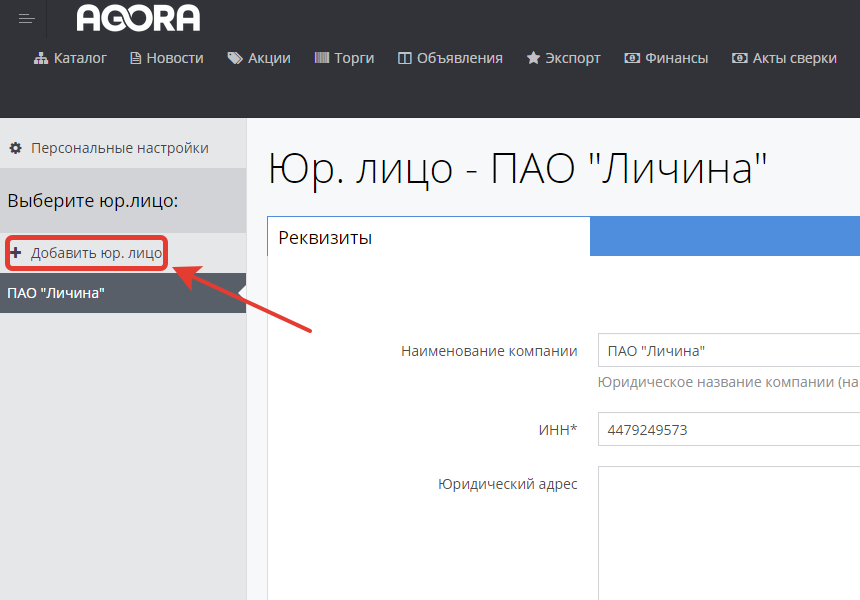Image resolution: width=860 pixels, height=600 pixels.
Task: Switch to the Реквизиты tab
Action: tap(325, 238)
